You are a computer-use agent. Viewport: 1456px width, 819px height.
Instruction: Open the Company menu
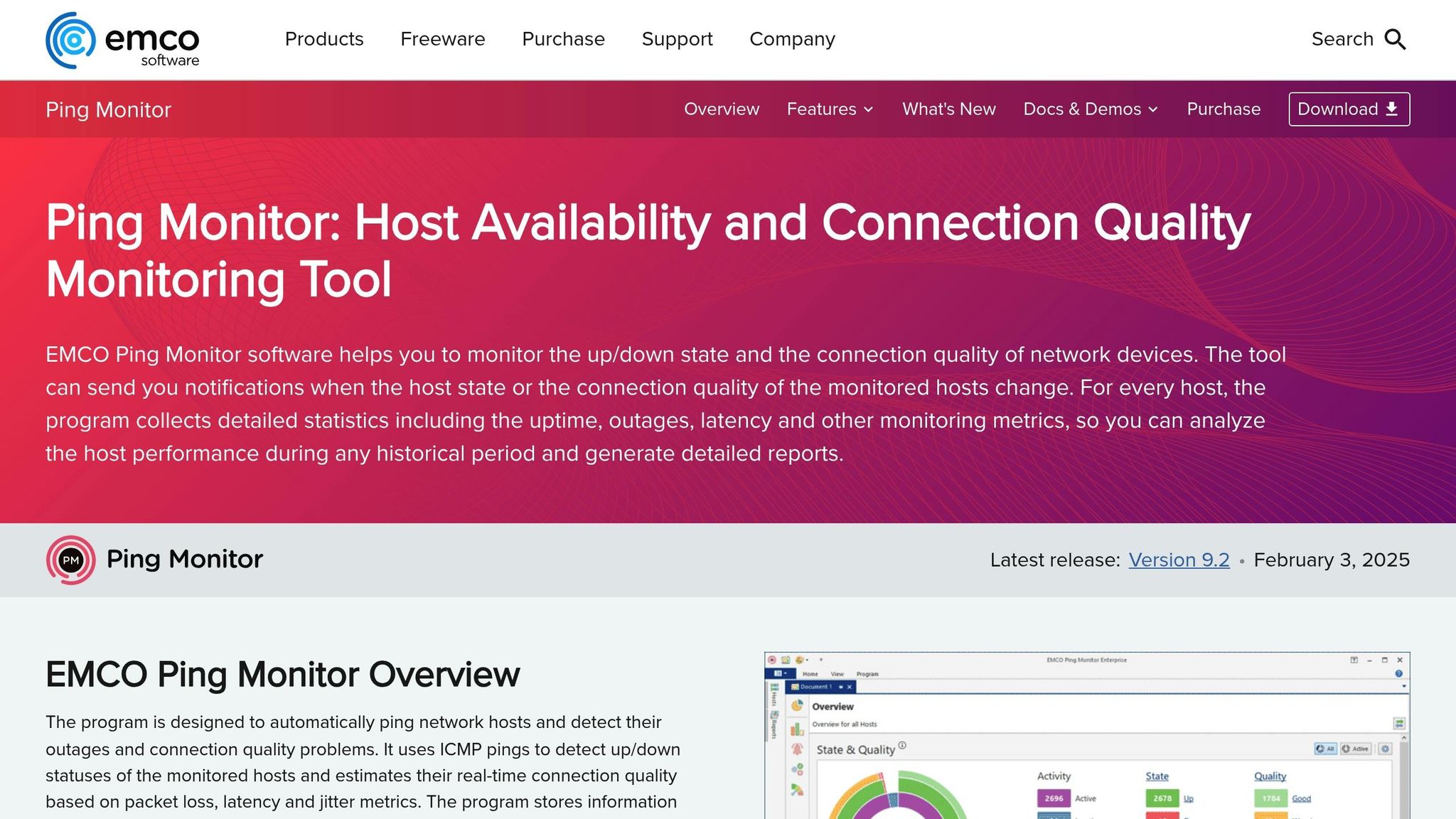pos(792,39)
